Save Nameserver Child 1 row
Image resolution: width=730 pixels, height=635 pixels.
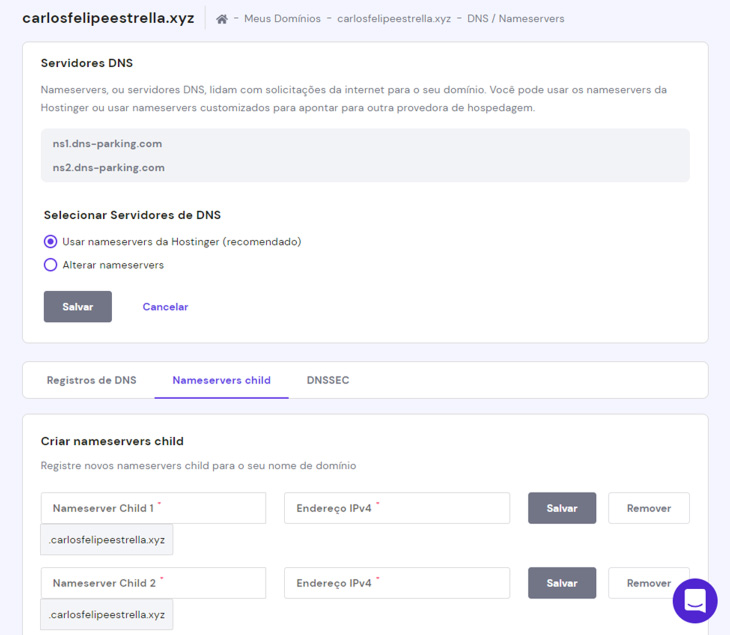[x=562, y=508]
